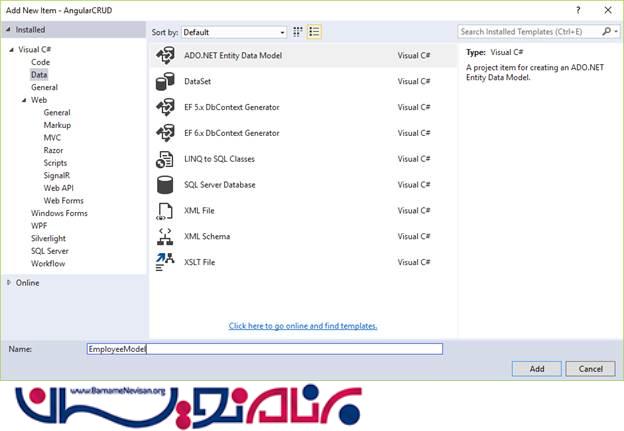
Task: Click the EF 5.x DbContext Generator icon
Action: tap(165, 107)
